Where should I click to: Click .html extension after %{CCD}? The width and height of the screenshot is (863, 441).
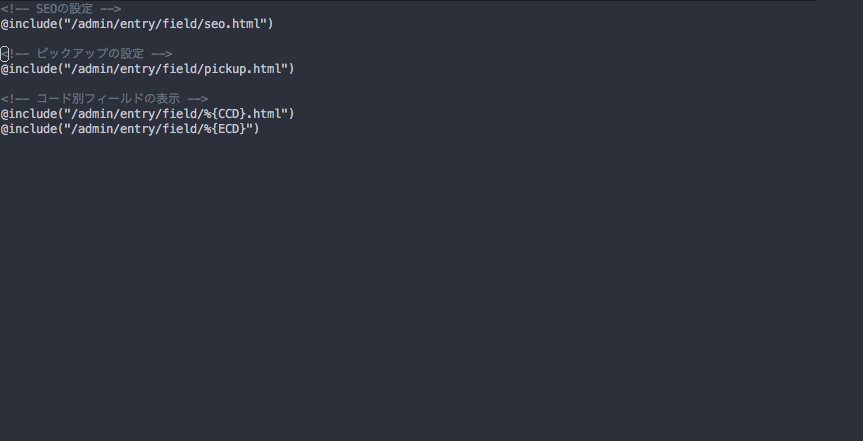click(266, 113)
